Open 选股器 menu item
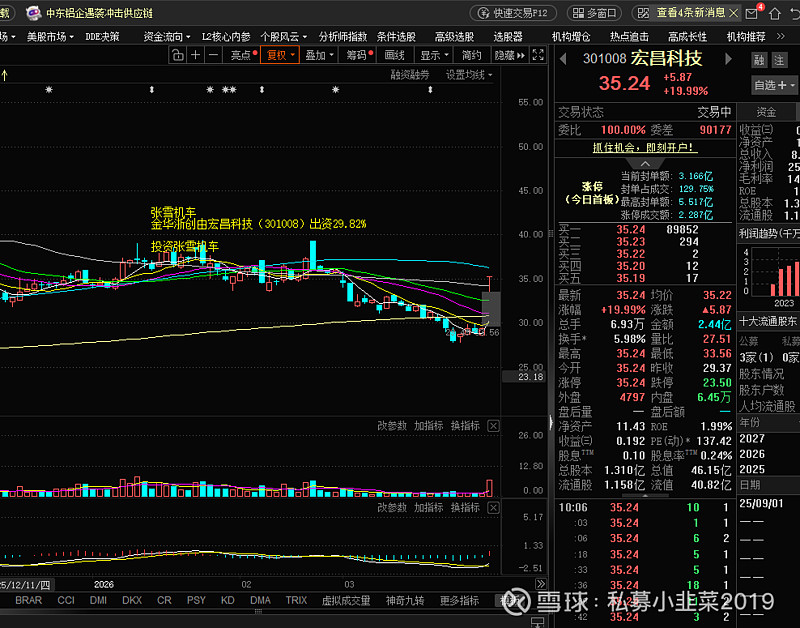Image resolution: width=800 pixels, height=628 pixels. tap(508, 37)
